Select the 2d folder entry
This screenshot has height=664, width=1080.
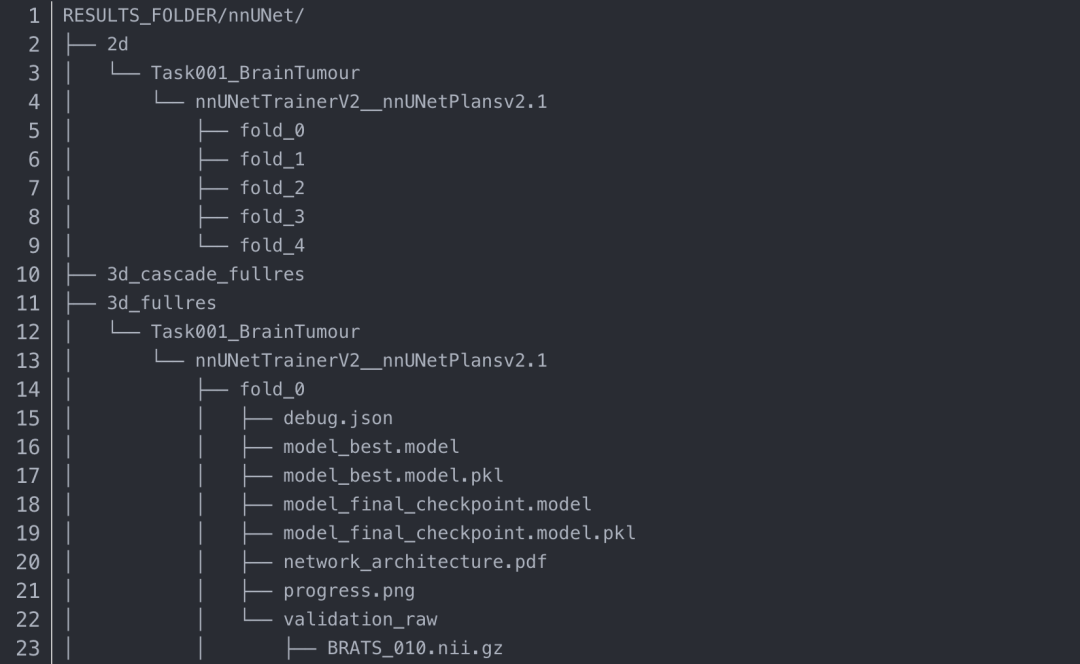[117, 44]
